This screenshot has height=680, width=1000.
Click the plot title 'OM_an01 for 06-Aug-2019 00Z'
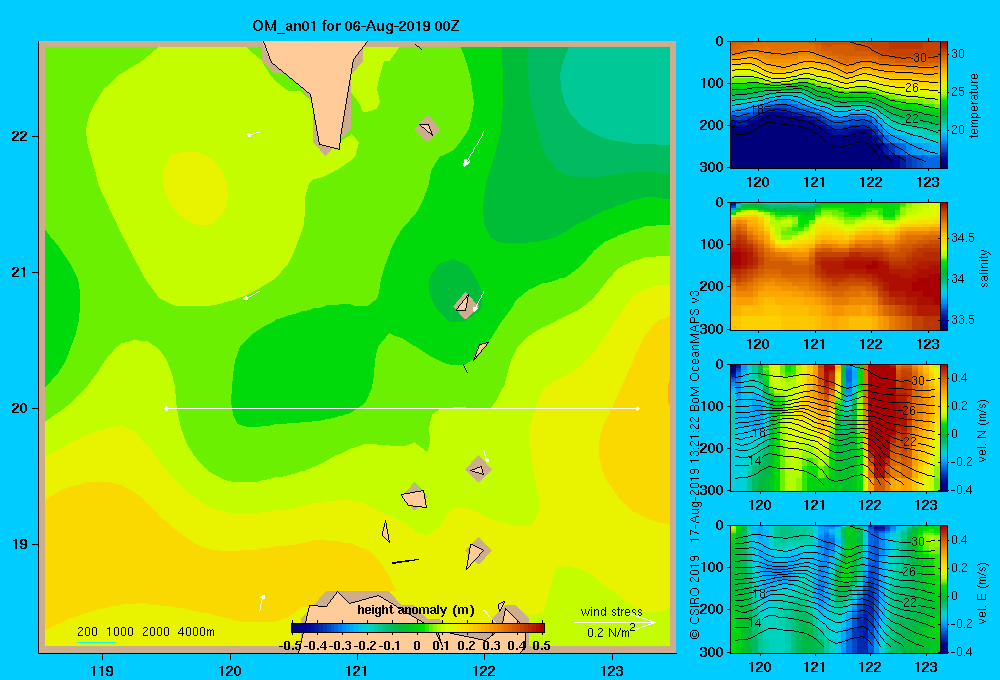(x=356, y=26)
